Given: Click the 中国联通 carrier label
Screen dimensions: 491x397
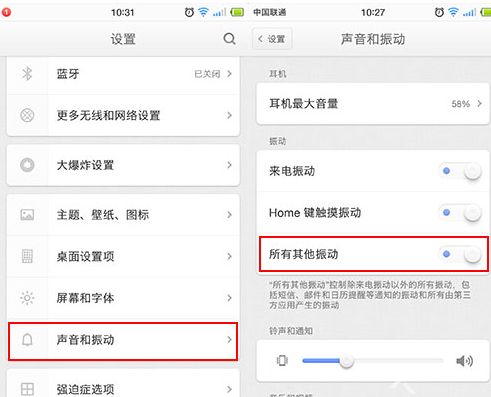Looking at the screenshot, I should [269, 12].
